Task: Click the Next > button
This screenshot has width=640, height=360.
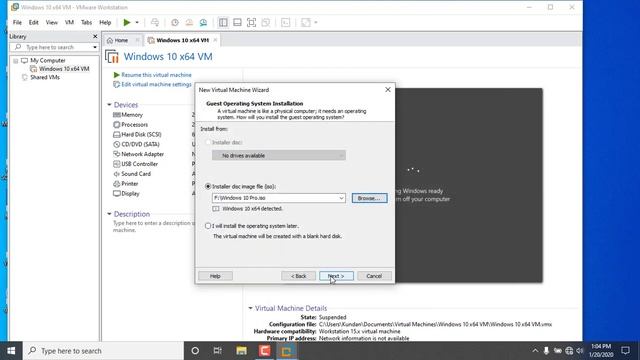Action: (x=336, y=276)
